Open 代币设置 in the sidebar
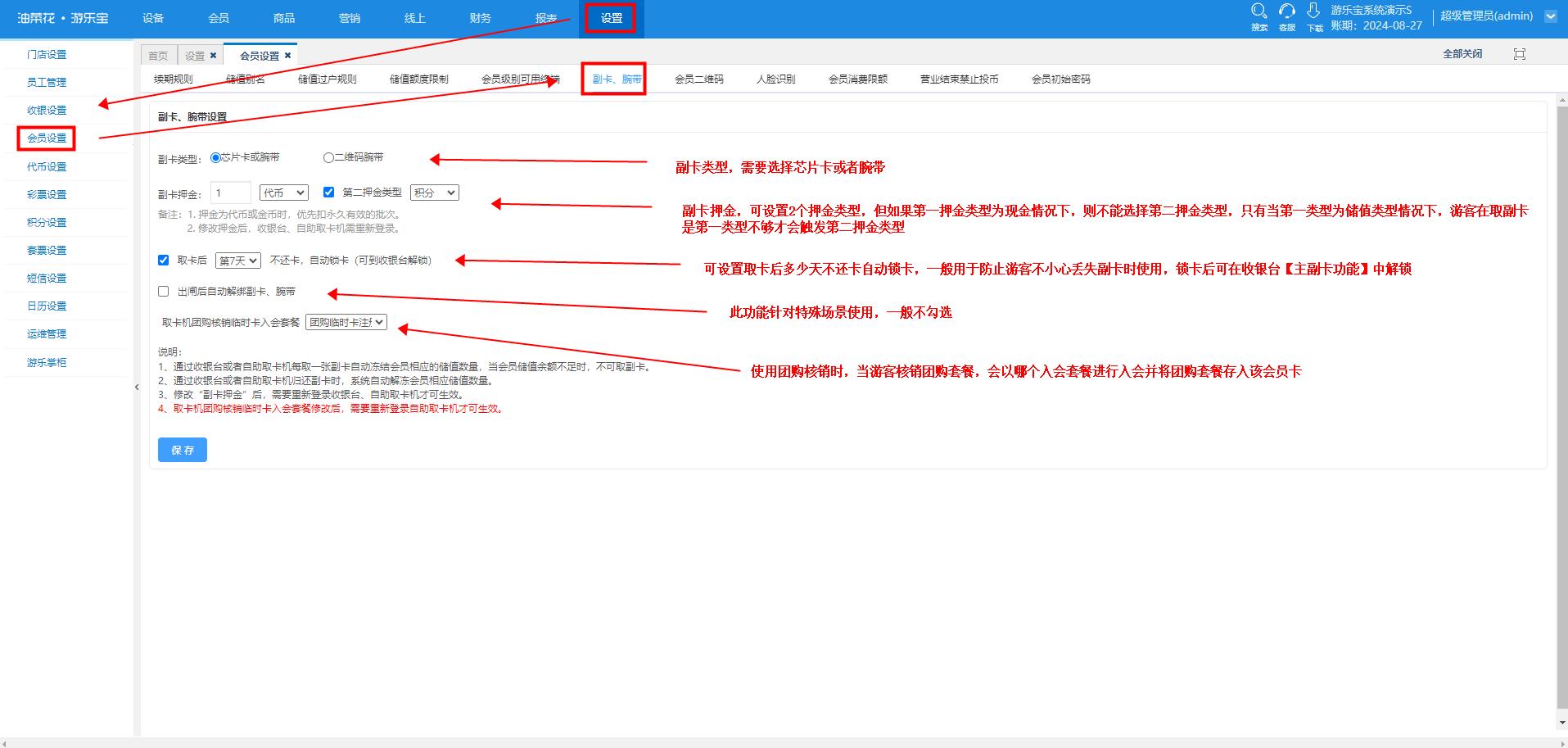Screen dimensions: 1568x748 tap(47, 167)
